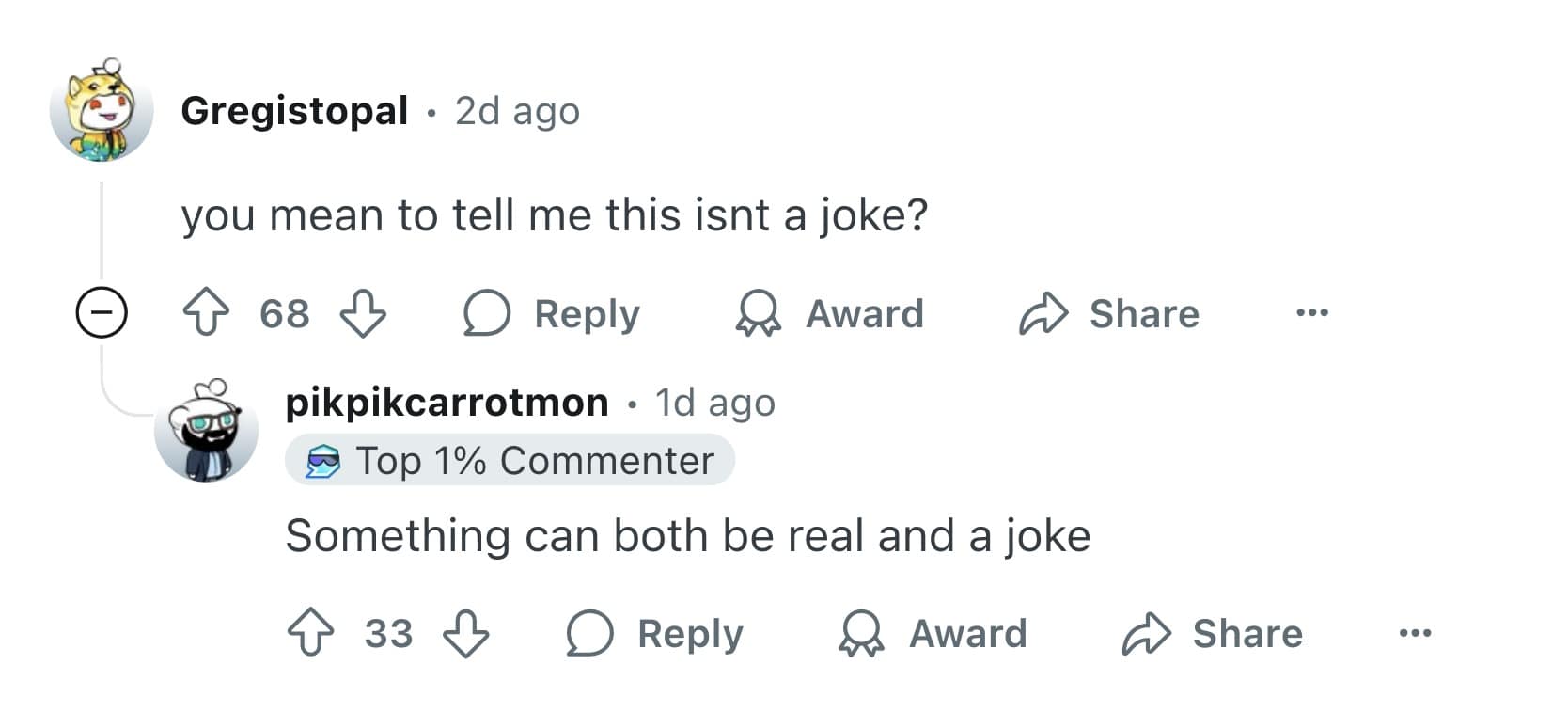The height and width of the screenshot is (728, 1568).
Task: Share Gregistopal's comment
Action: (x=1109, y=313)
